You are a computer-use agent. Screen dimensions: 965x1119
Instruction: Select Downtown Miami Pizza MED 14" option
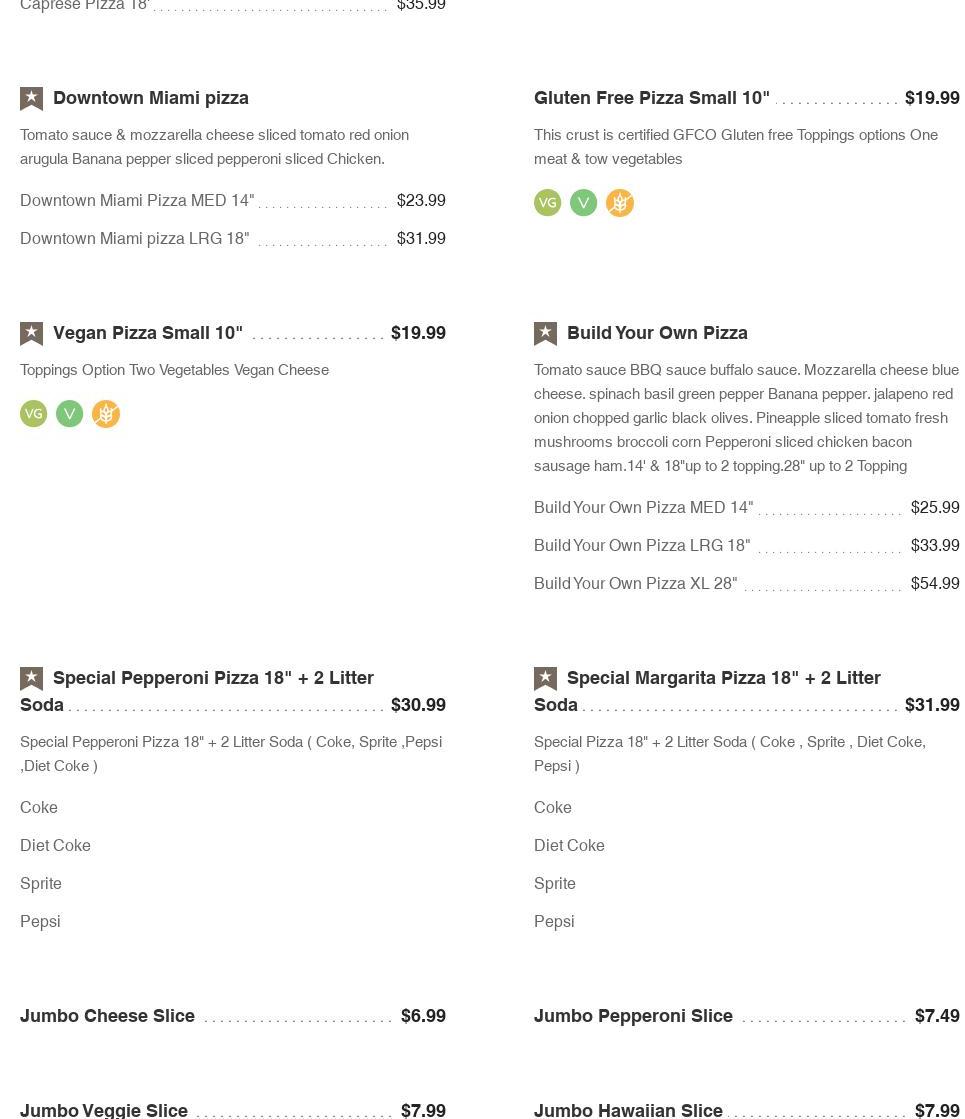137,201
